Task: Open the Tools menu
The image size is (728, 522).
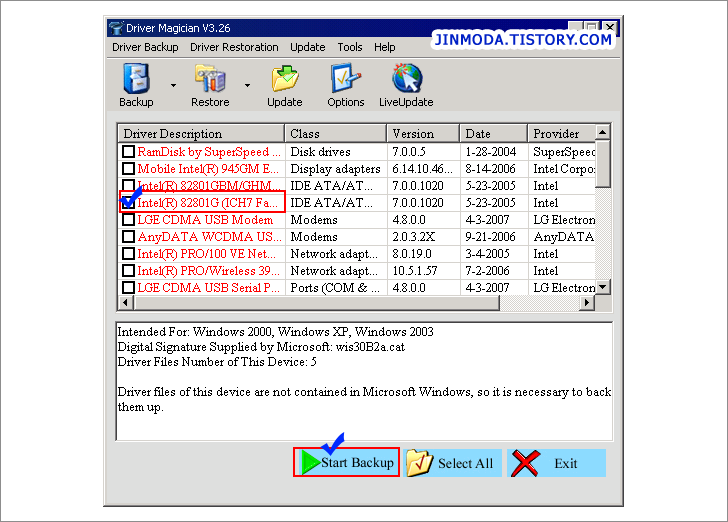Action: coord(350,47)
